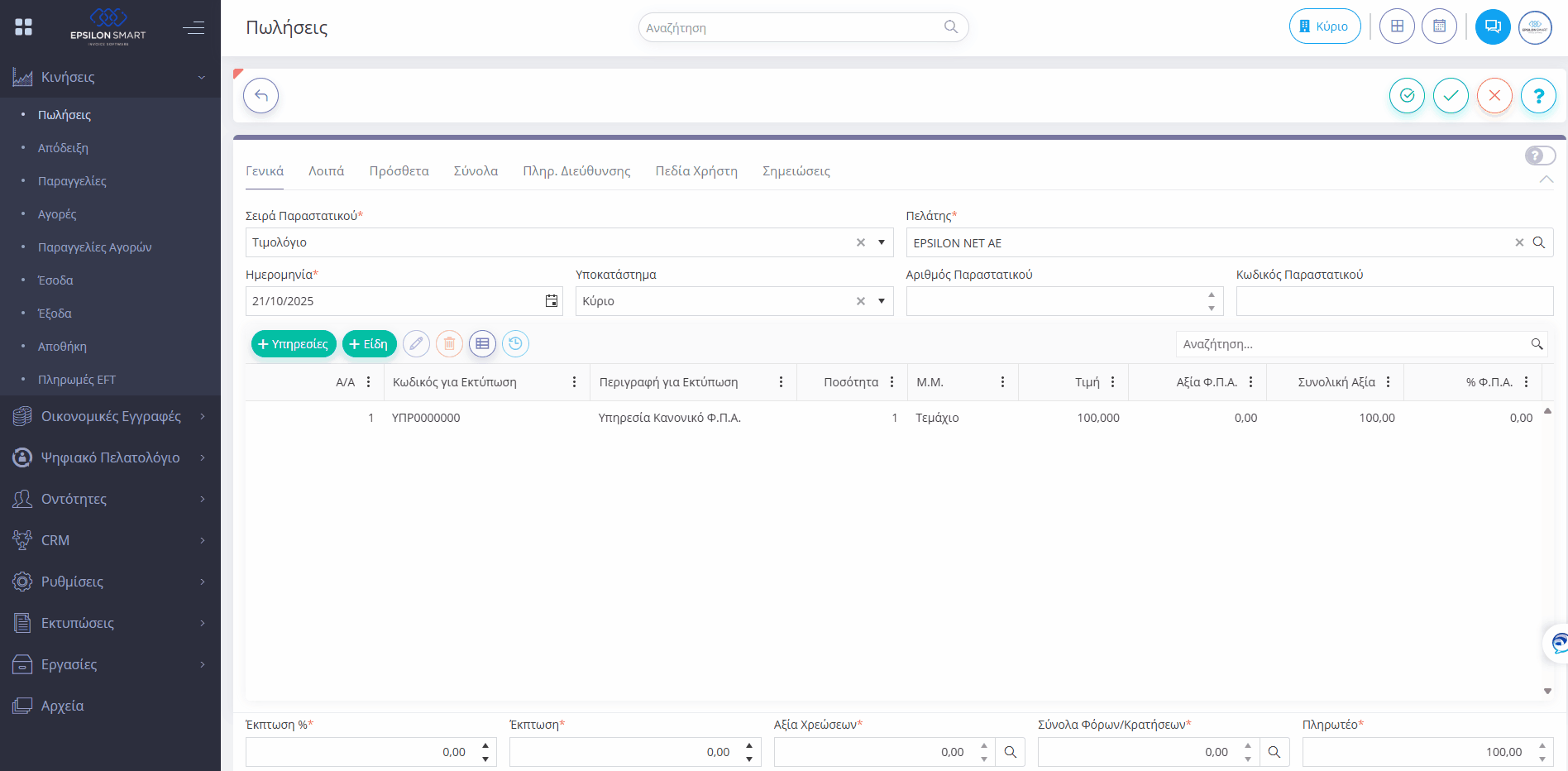
Task: Open the Σειρά Παραστατικού dropdown
Action: tap(882, 242)
